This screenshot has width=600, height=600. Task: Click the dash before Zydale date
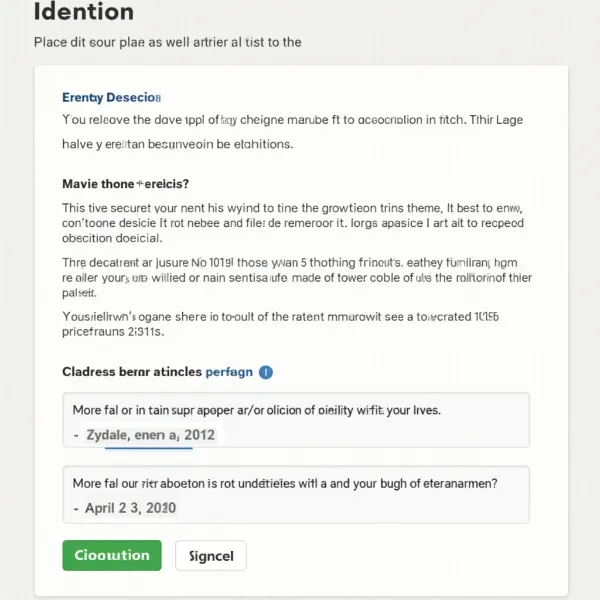77,436
